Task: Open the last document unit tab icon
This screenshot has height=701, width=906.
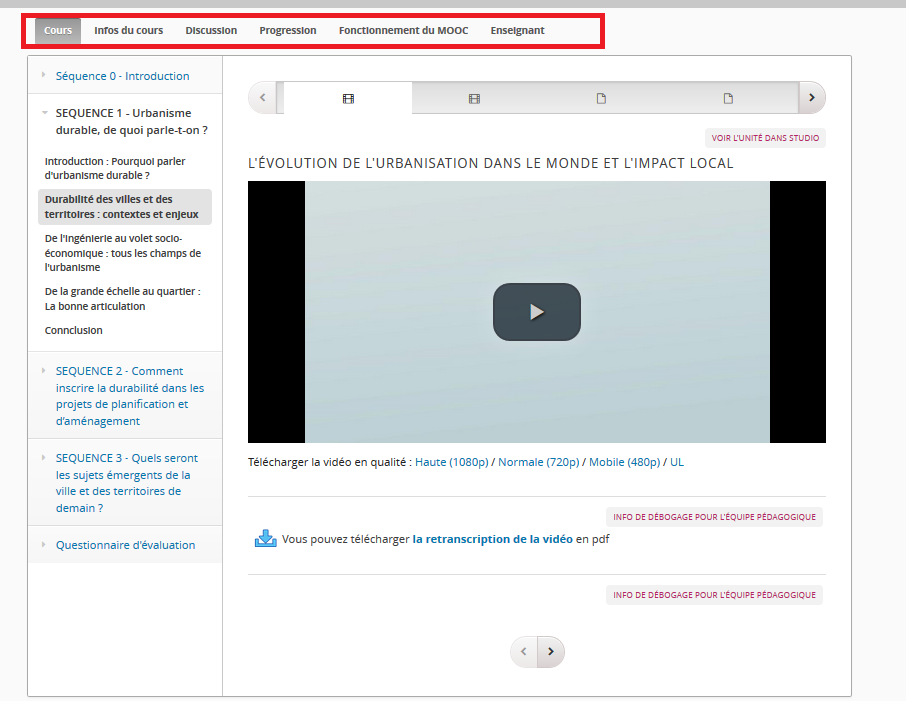Action: coord(729,99)
